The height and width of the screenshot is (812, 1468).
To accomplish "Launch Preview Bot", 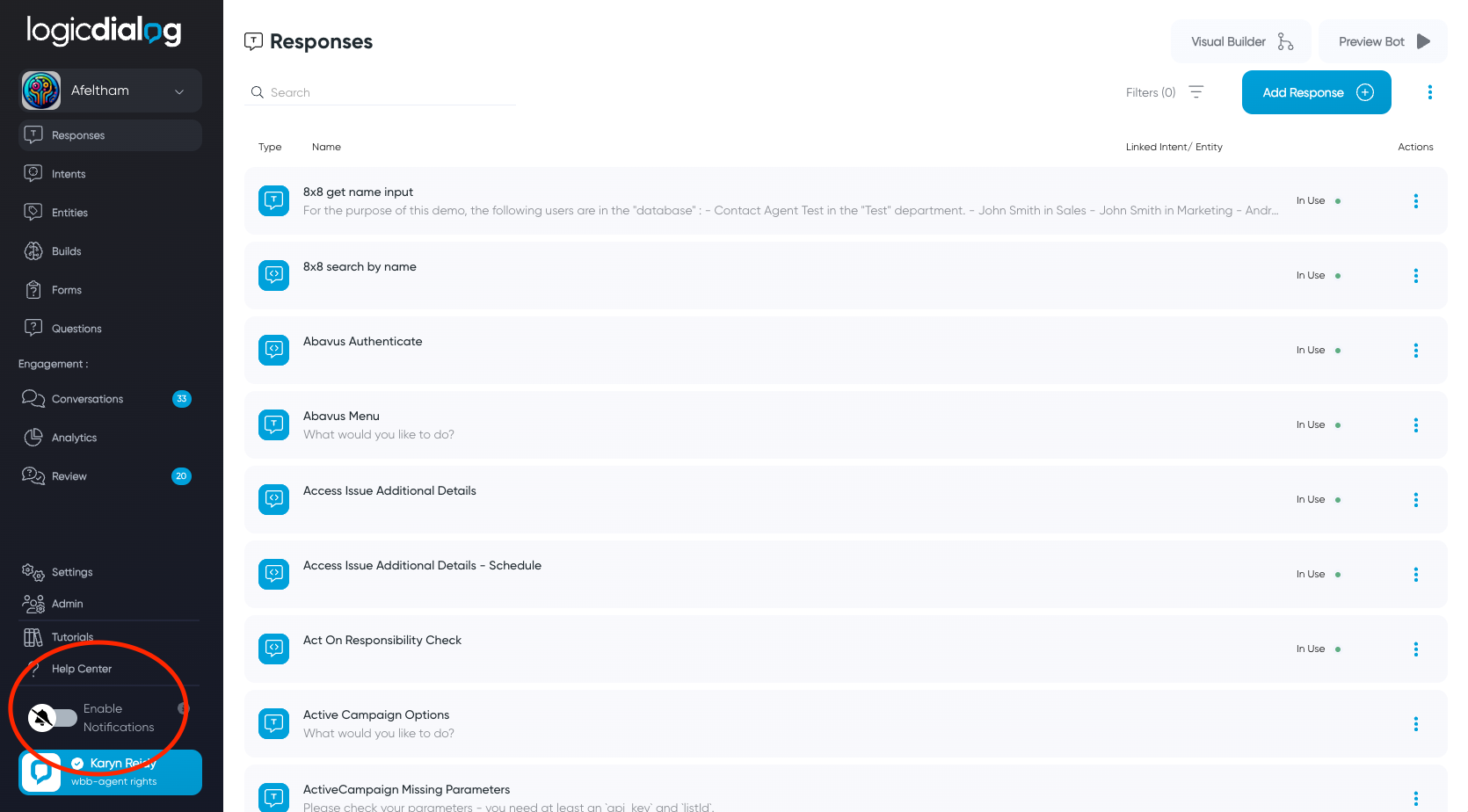I will [x=1384, y=41].
